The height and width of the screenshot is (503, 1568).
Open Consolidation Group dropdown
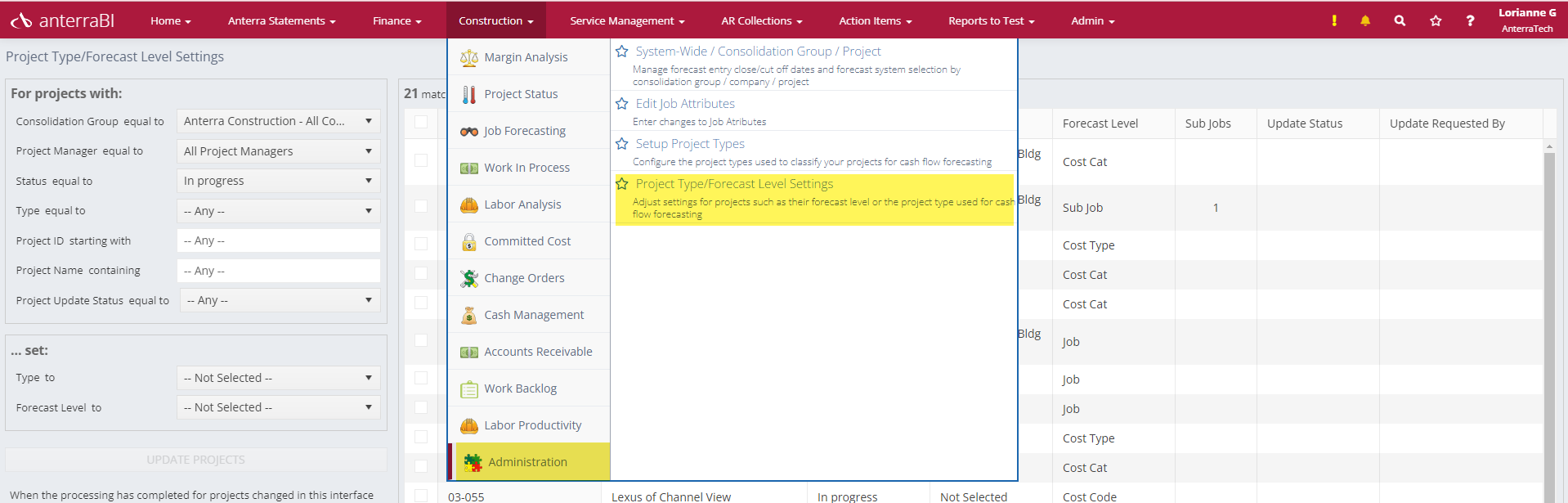pos(279,121)
